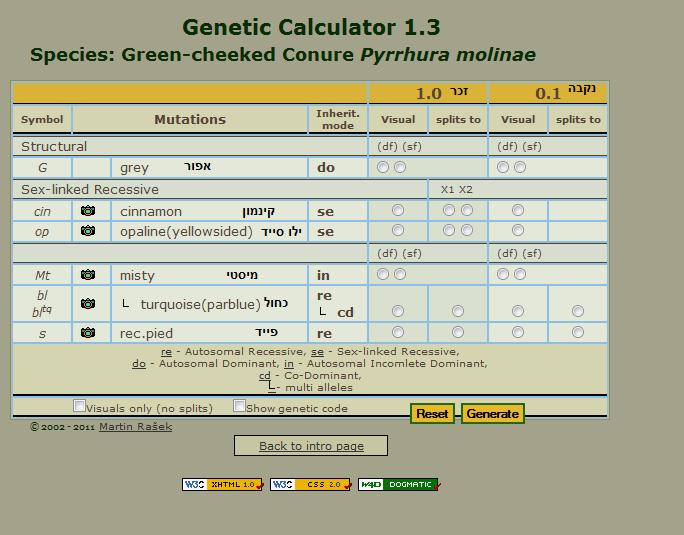The image size is (684, 535).
Task: Choose female single-factor radio for misty
Action: pos(520,275)
